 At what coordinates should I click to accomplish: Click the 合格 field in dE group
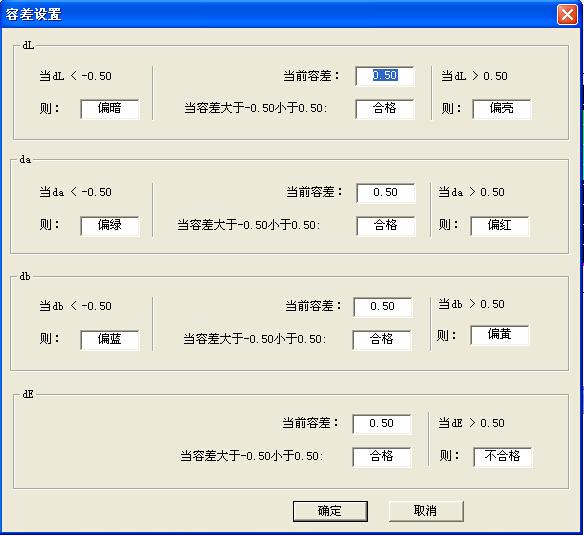point(382,457)
